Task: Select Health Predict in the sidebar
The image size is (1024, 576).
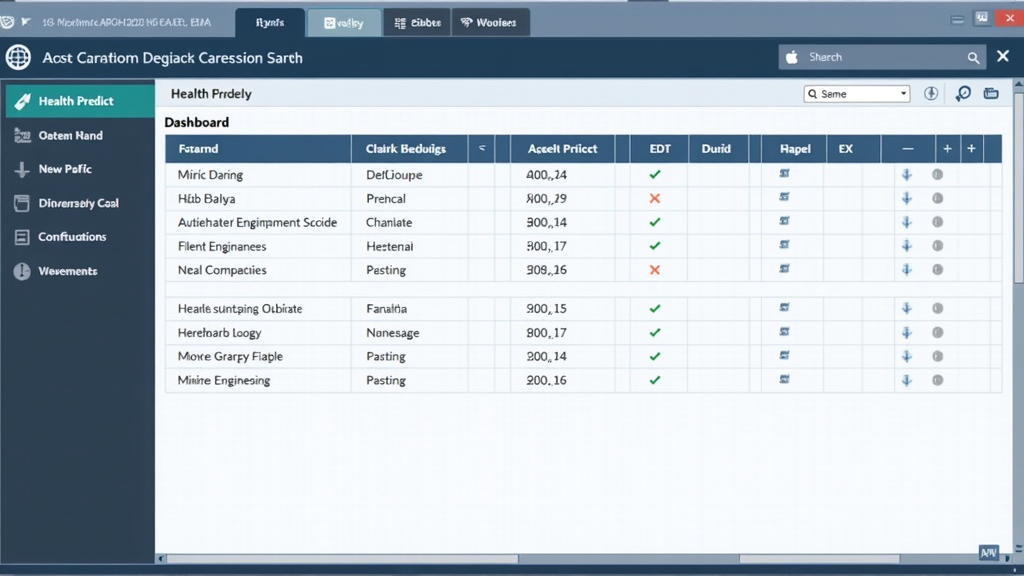Action: 80,101
